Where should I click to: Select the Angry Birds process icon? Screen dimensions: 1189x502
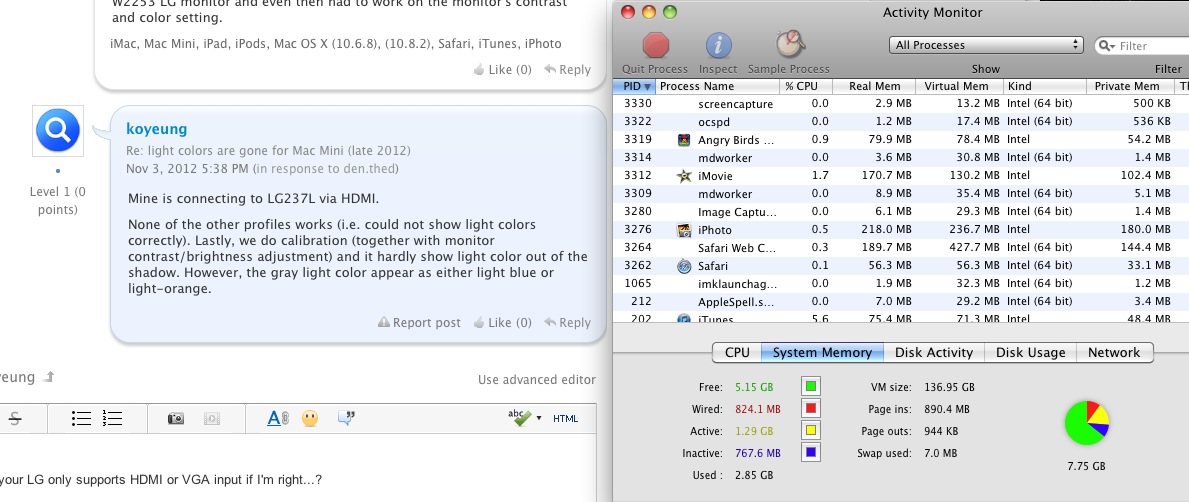pos(684,140)
